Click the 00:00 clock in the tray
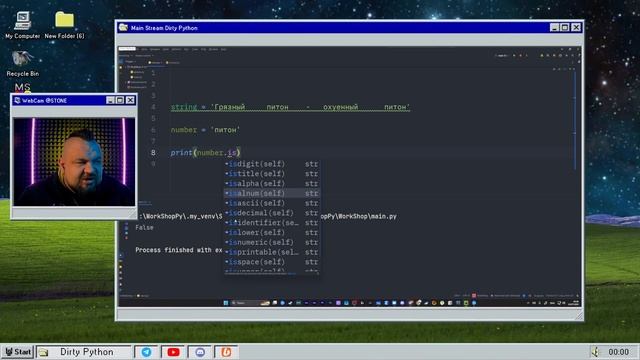The width and height of the screenshot is (640, 360). [618, 352]
